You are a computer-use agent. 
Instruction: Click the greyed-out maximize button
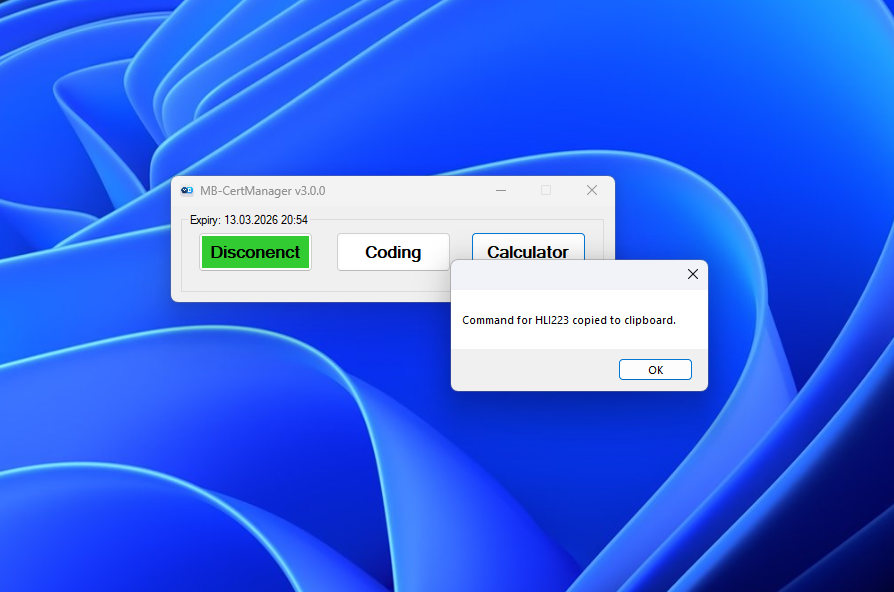tap(546, 190)
